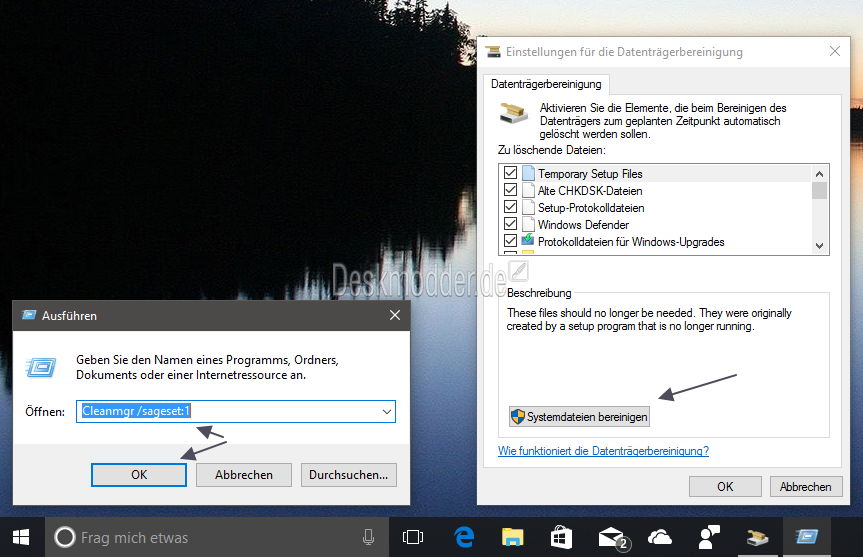This screenshot has width=863, height=557.
Task: Click the file list scrollbar thumb
Action: coord(820,190)
